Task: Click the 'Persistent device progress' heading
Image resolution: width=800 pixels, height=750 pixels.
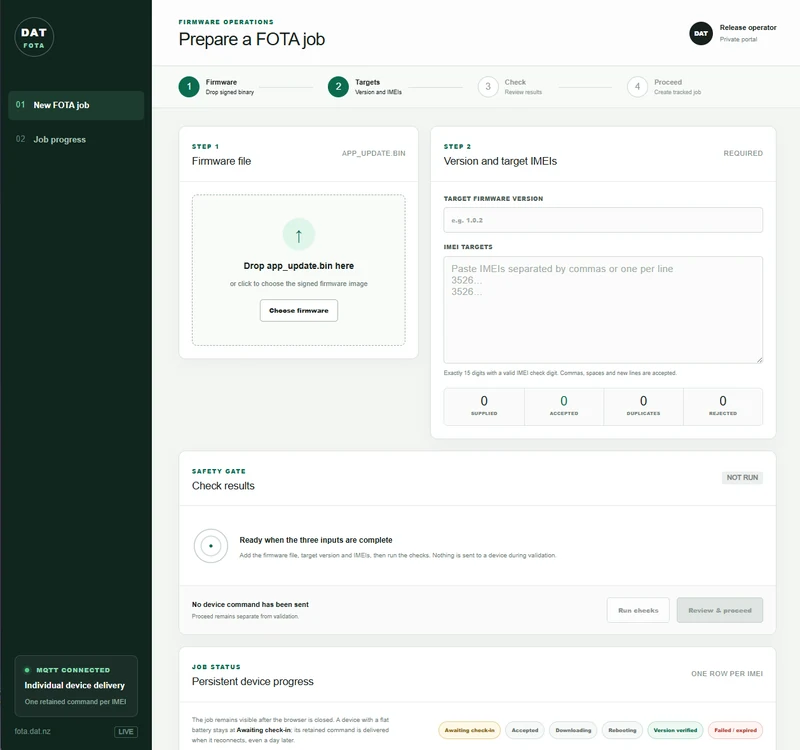Action: (253, 682)
